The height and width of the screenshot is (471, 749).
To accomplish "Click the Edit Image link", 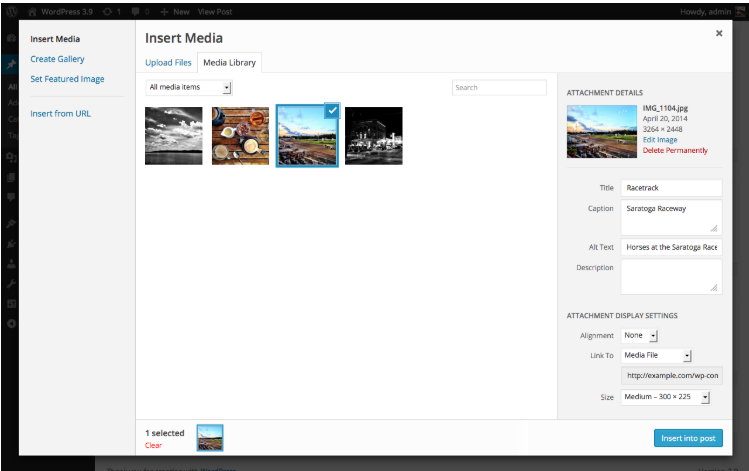I will 660,140.
